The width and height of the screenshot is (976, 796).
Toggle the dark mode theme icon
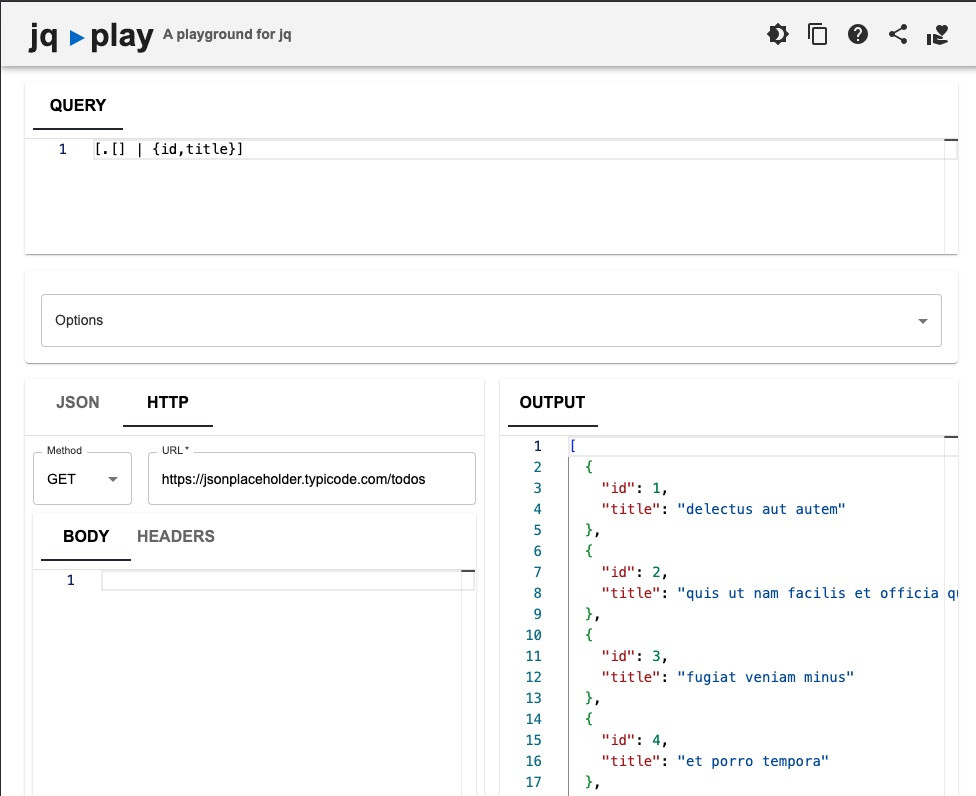[777, 35]
